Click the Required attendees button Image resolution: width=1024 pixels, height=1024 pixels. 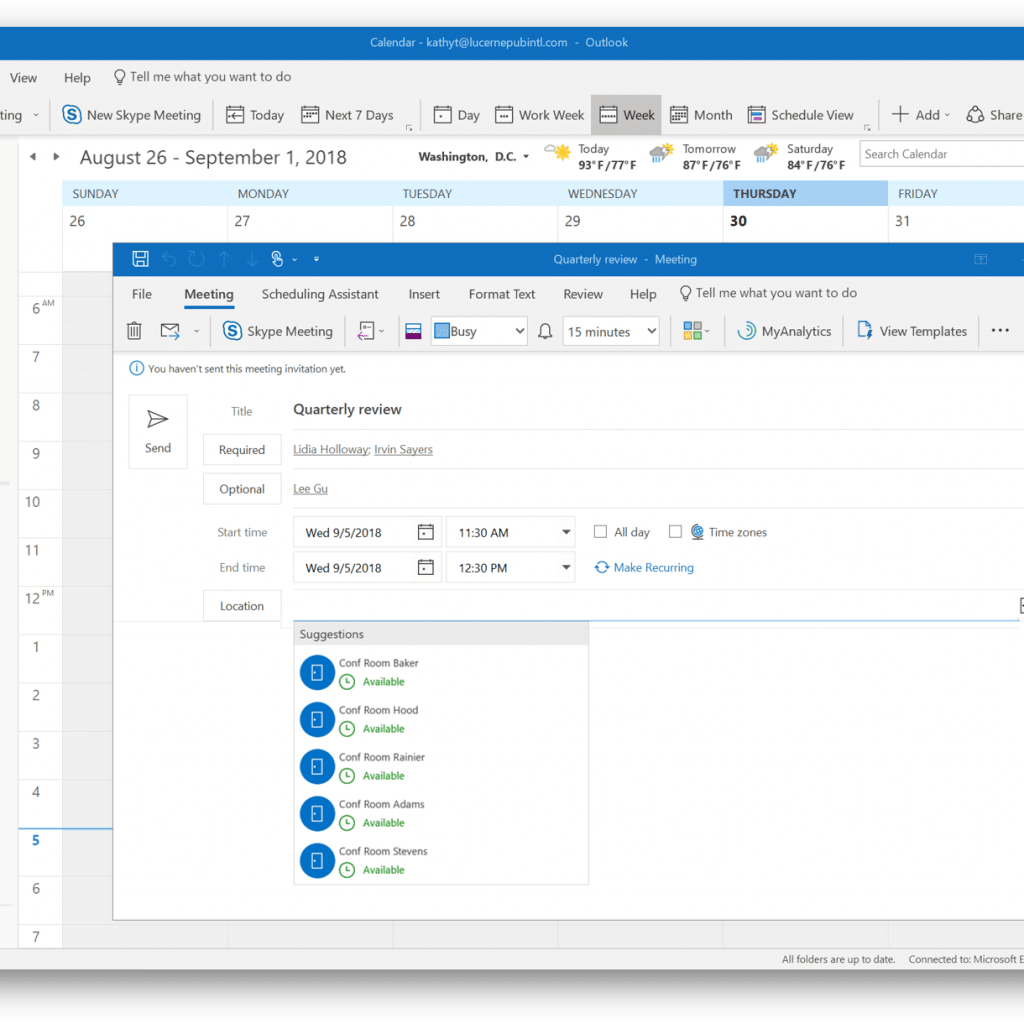[x=242, y=450]
